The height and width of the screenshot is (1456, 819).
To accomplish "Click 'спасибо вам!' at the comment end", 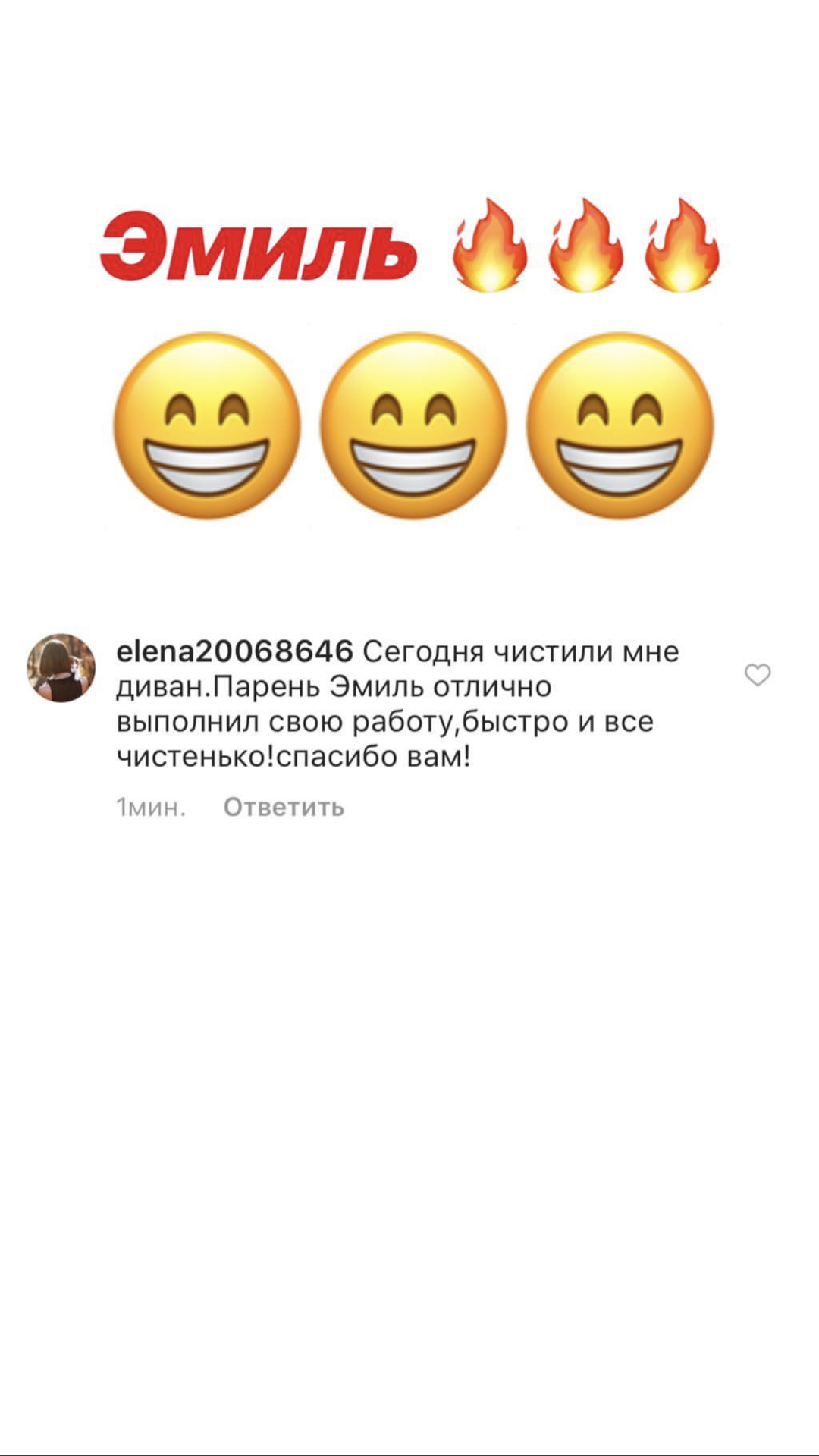I will (373, 757).
